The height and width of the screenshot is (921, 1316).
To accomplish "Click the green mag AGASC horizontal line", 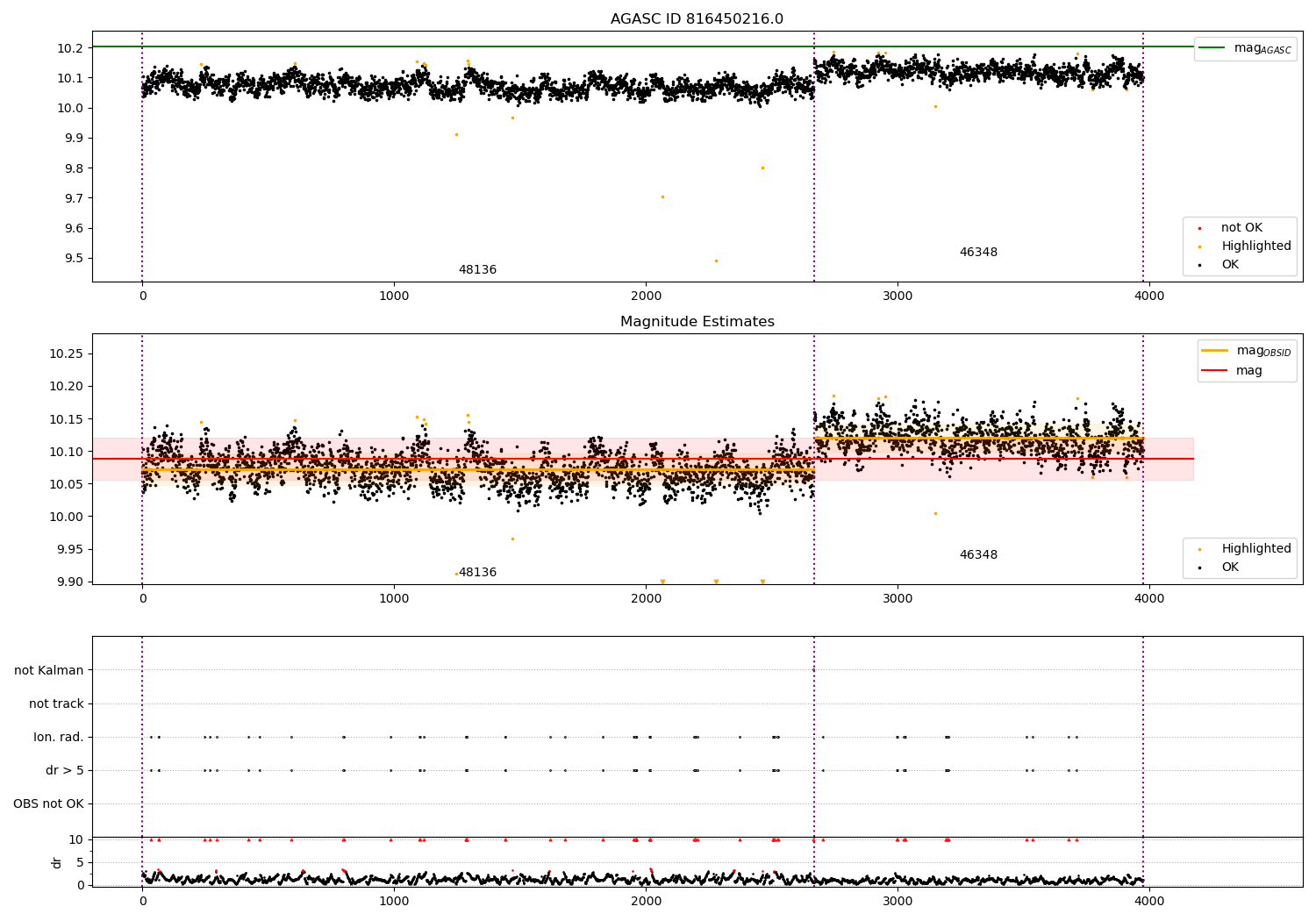I will tap(642, 46).
